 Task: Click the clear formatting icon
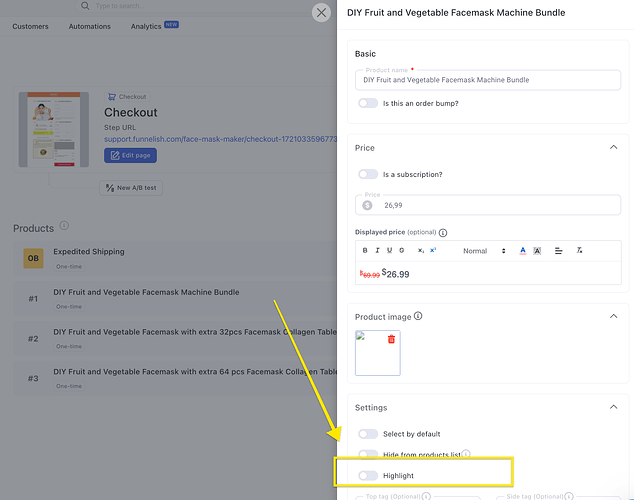[580, 251]
